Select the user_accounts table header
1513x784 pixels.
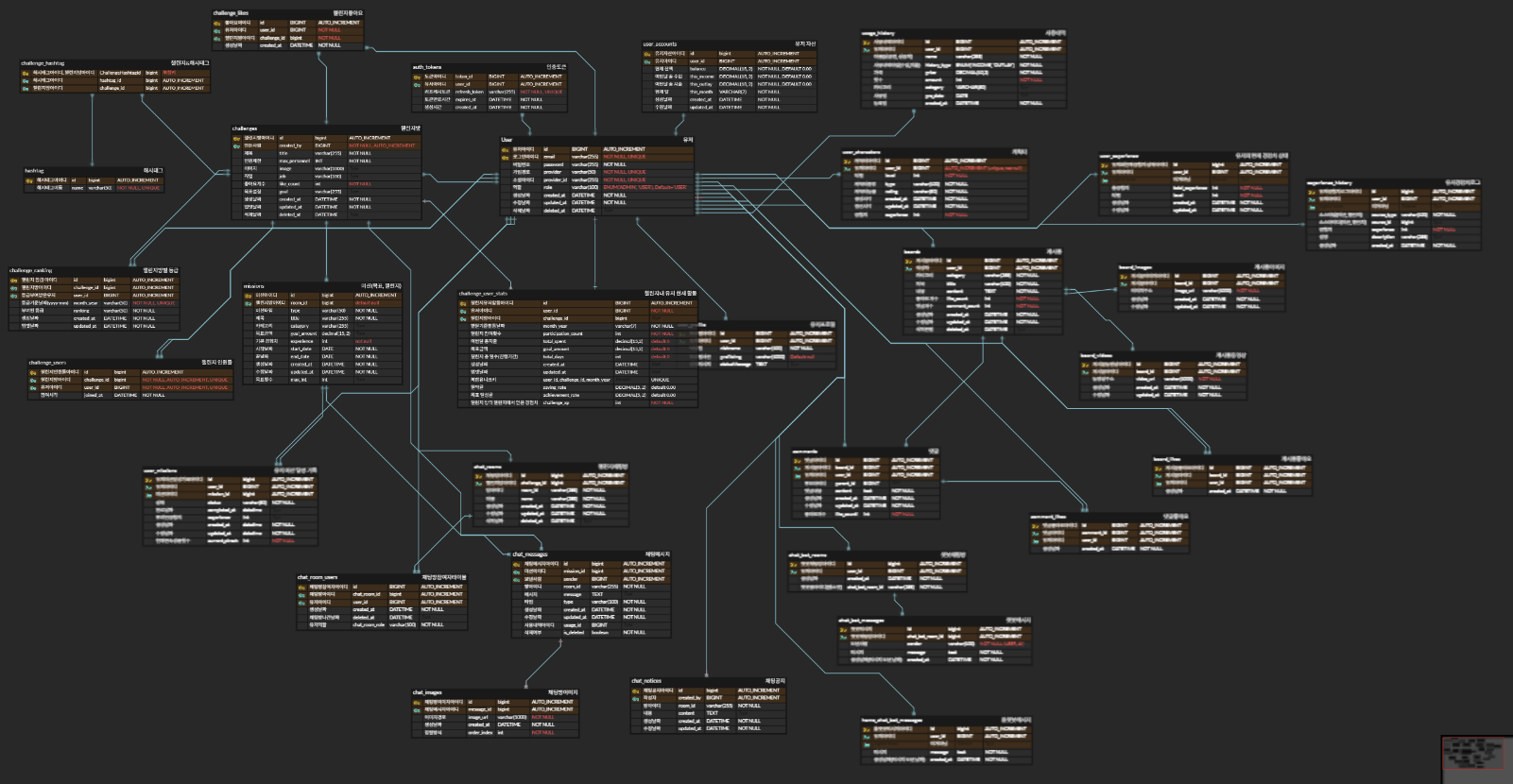(729, 44)
